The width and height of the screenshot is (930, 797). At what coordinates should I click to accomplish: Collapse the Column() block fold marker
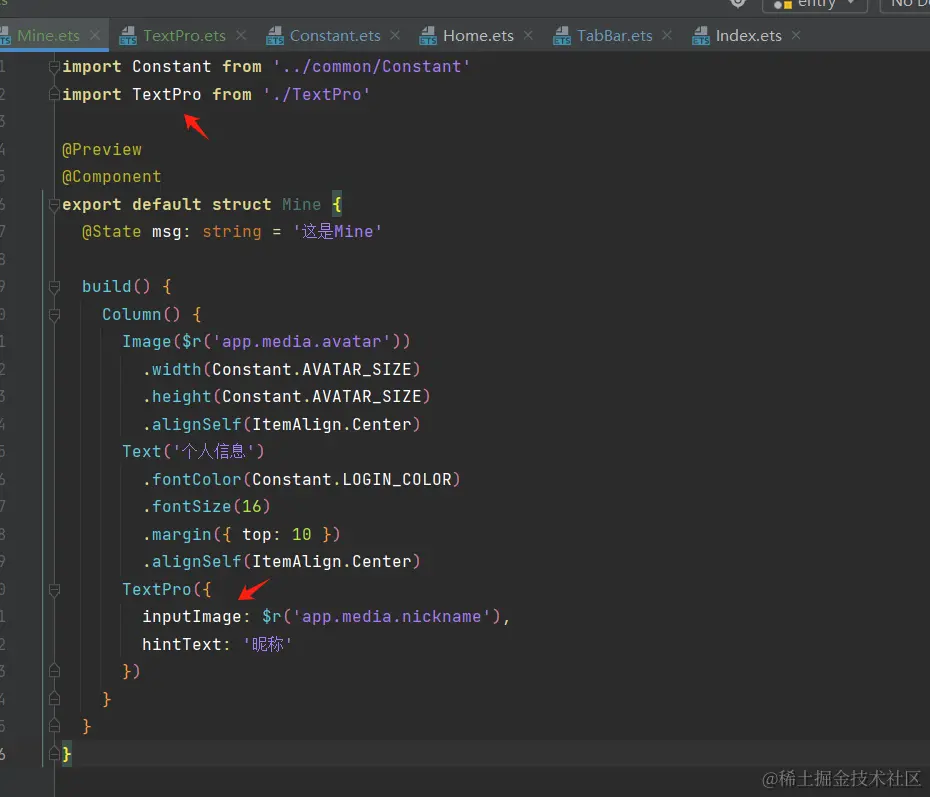point(54,314)
